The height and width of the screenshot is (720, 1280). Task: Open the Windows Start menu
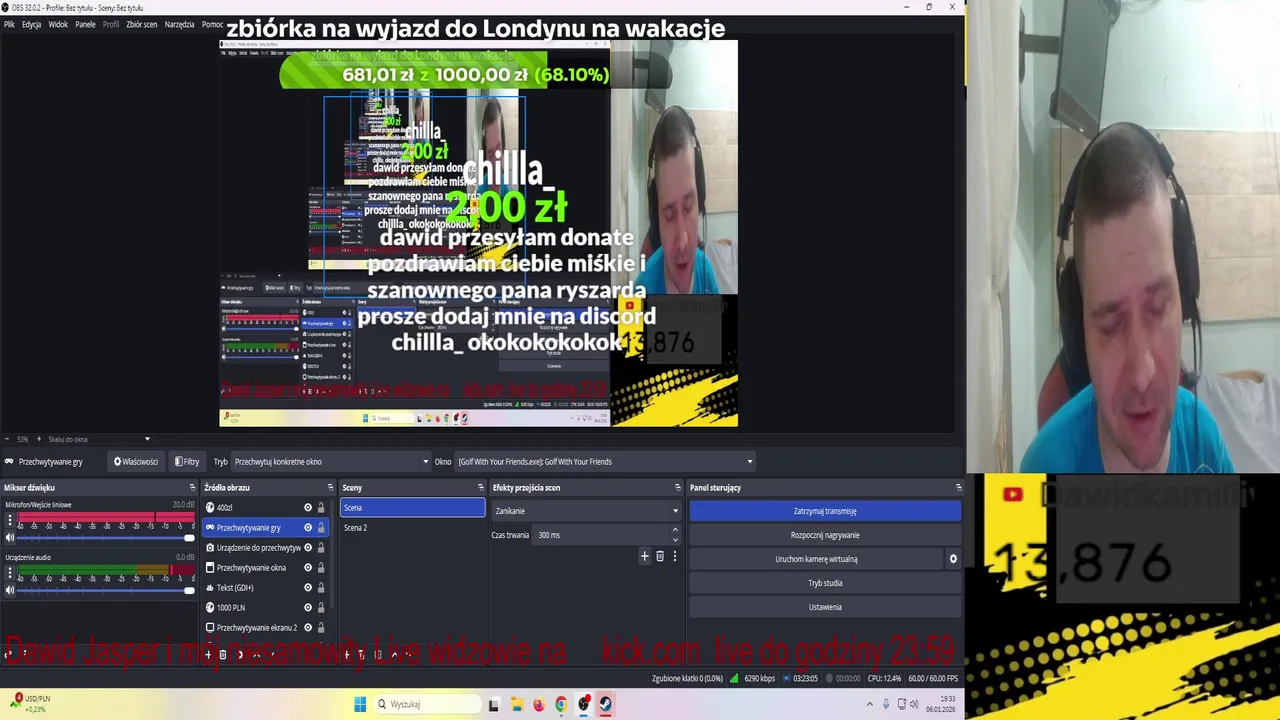coord(360,704)
